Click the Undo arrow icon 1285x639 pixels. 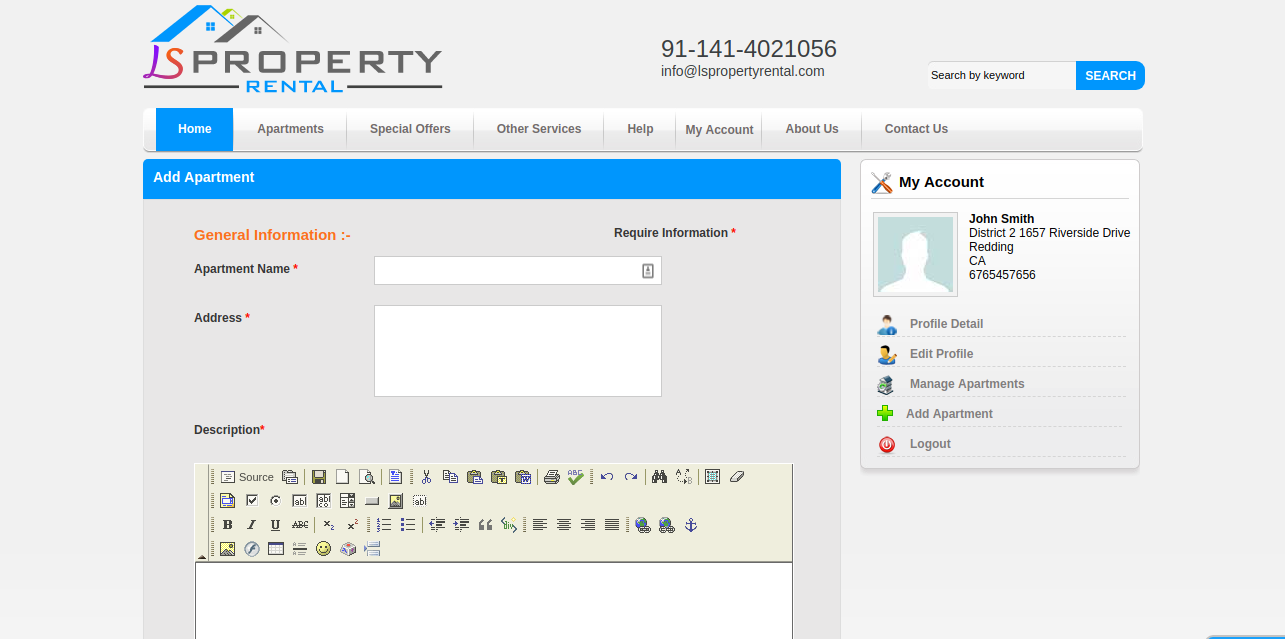coord(607,477)
